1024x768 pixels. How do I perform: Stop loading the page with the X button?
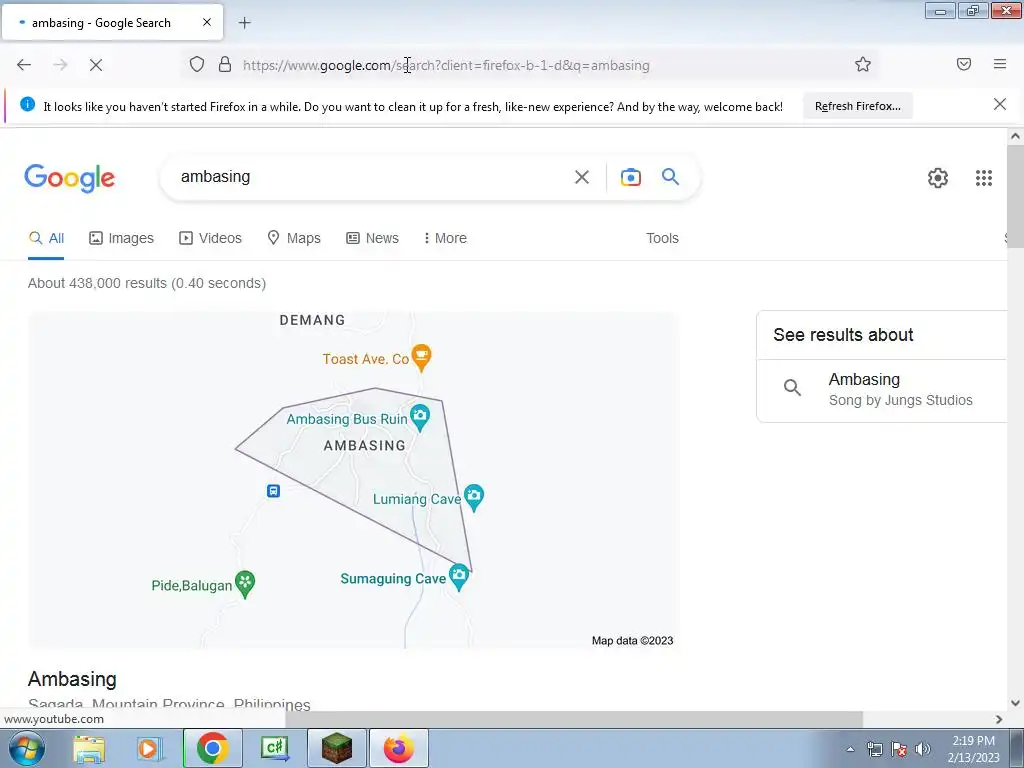click(95, 65)
